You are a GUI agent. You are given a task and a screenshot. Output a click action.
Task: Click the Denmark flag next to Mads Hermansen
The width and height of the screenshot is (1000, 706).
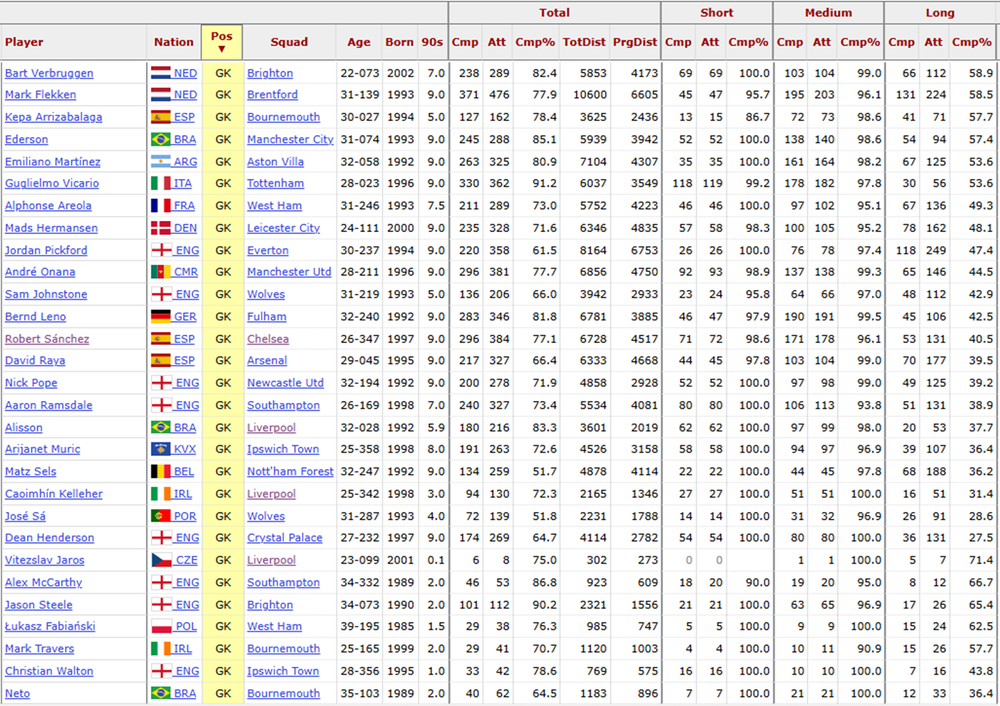point(161,228)
